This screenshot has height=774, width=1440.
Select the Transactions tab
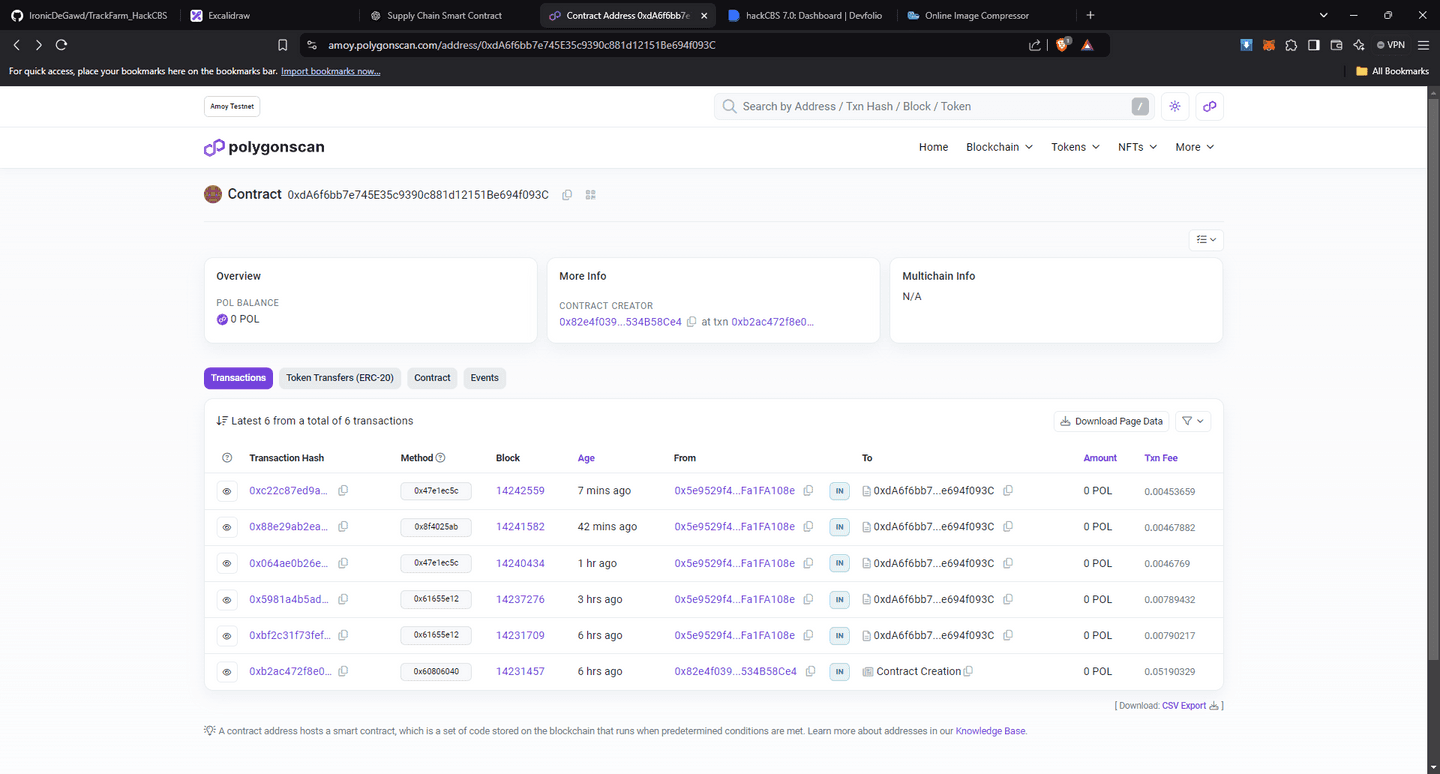tap(238, 378)
